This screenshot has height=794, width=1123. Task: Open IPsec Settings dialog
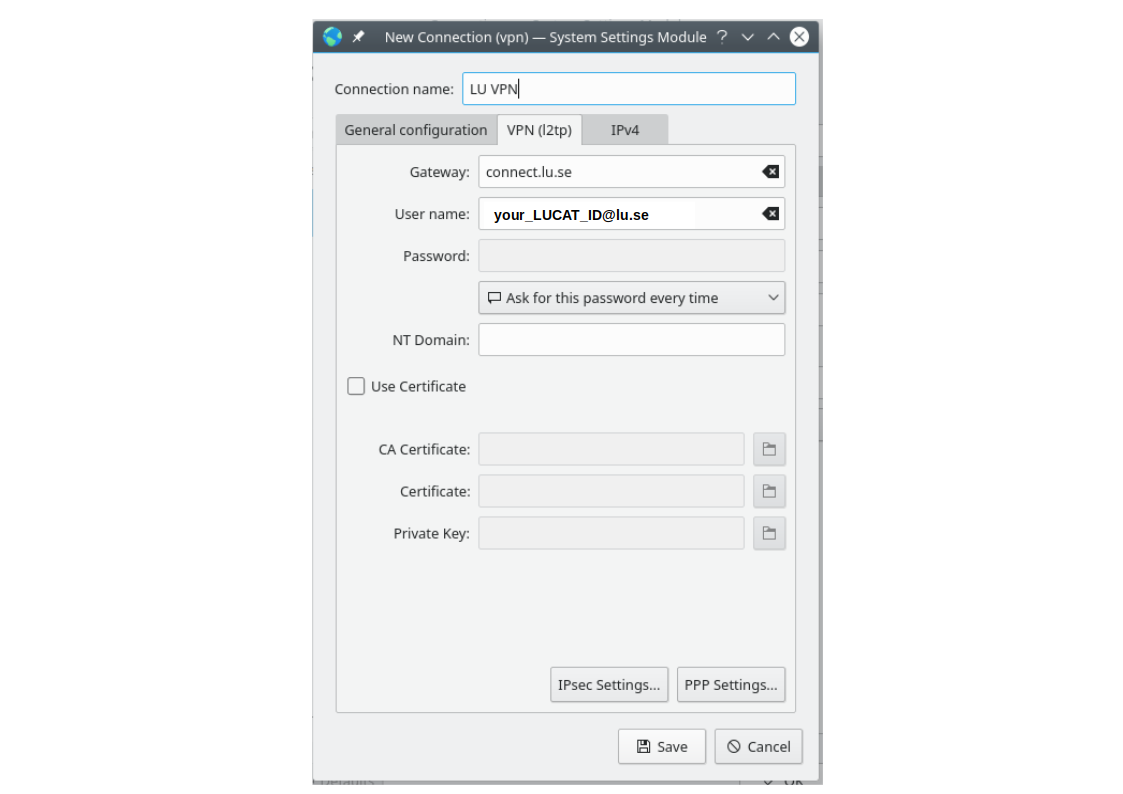pyautogui.click(x=609, y=685)
